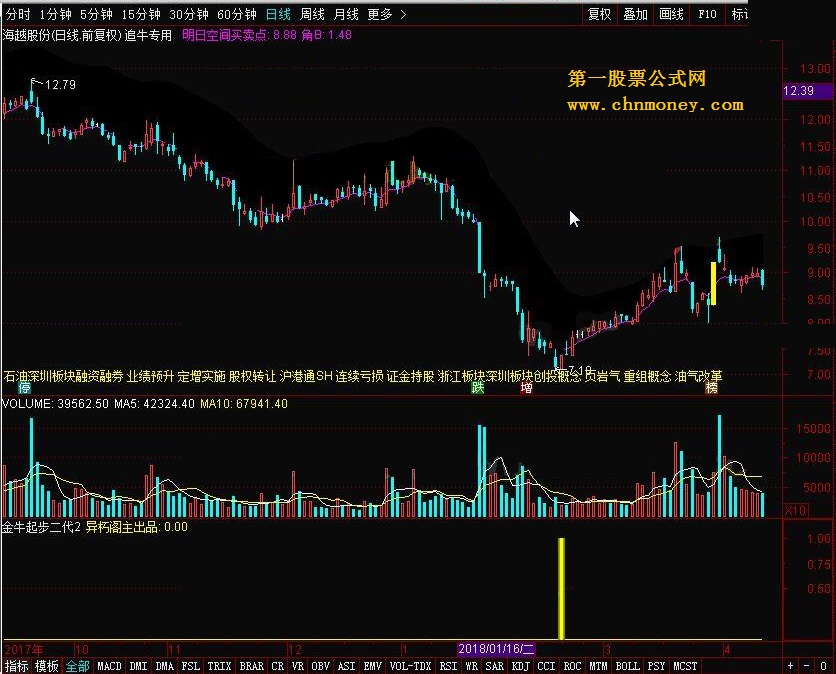Click the 业绩预升 concept tag
Image resolution: width=836 pixels, height=674 pixels.
click(x=150, y=376)
